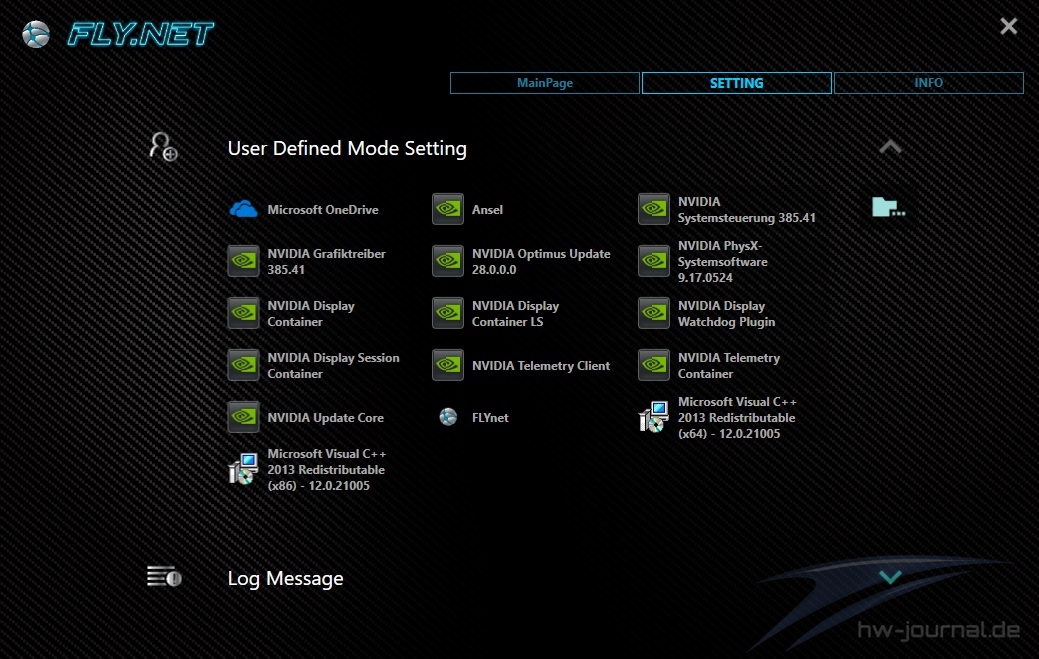Click the Visual C++ 2013 (x86) installer icon
The width and height of the screenshot is (1039, 659).
(x=243, y=469)
